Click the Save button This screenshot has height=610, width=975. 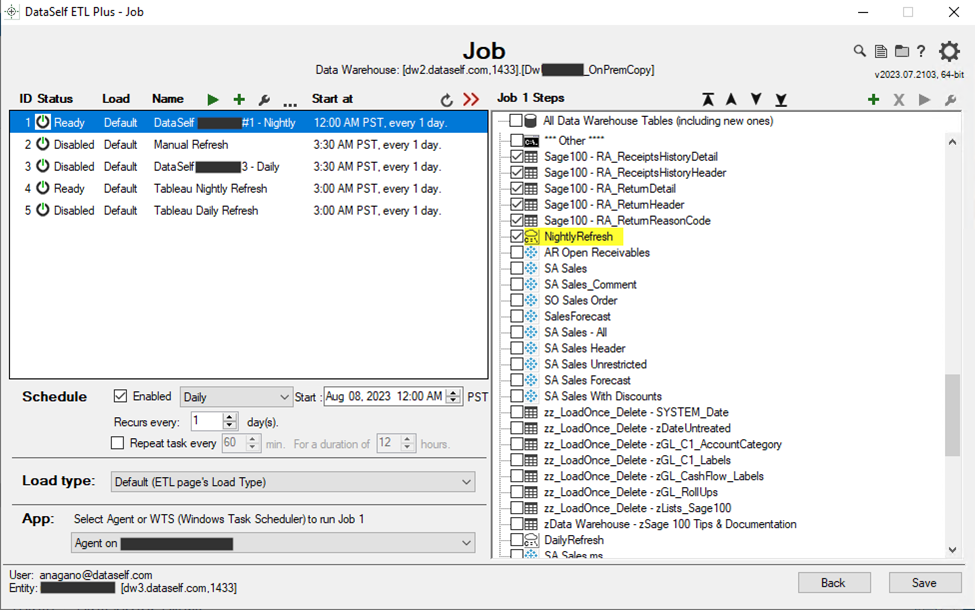924,583
